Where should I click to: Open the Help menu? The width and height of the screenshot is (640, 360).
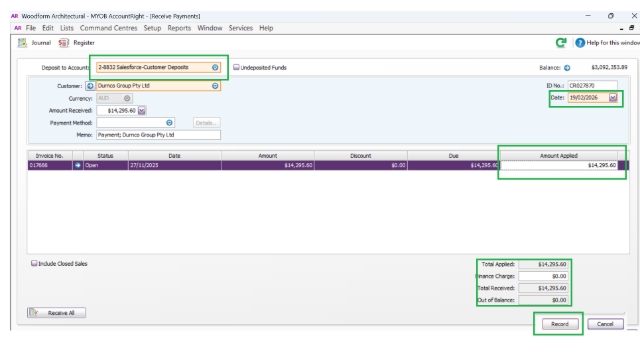tap(266, 28)
